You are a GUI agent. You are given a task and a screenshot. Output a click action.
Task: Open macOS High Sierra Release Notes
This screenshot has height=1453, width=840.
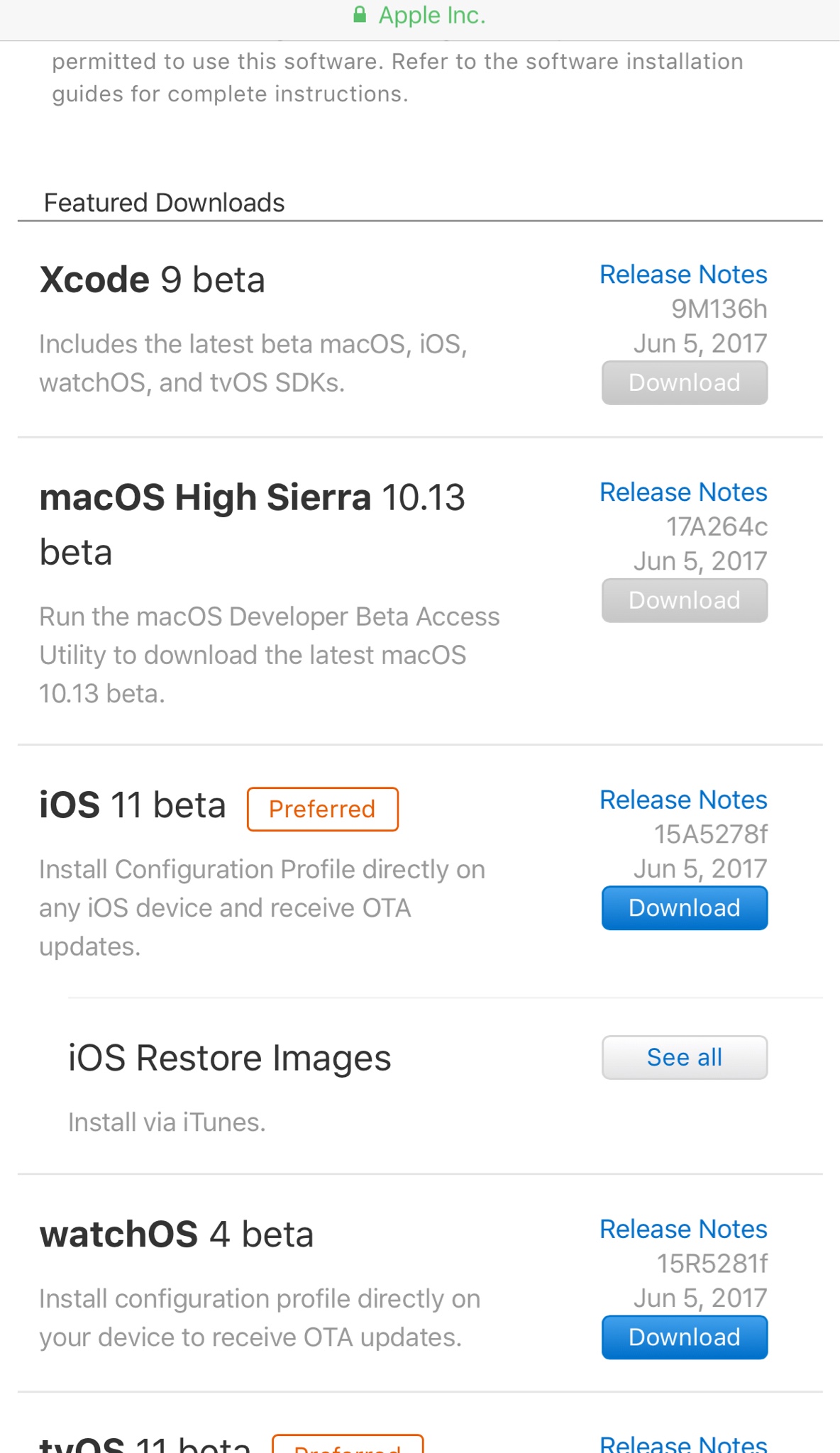click(683, 492)
